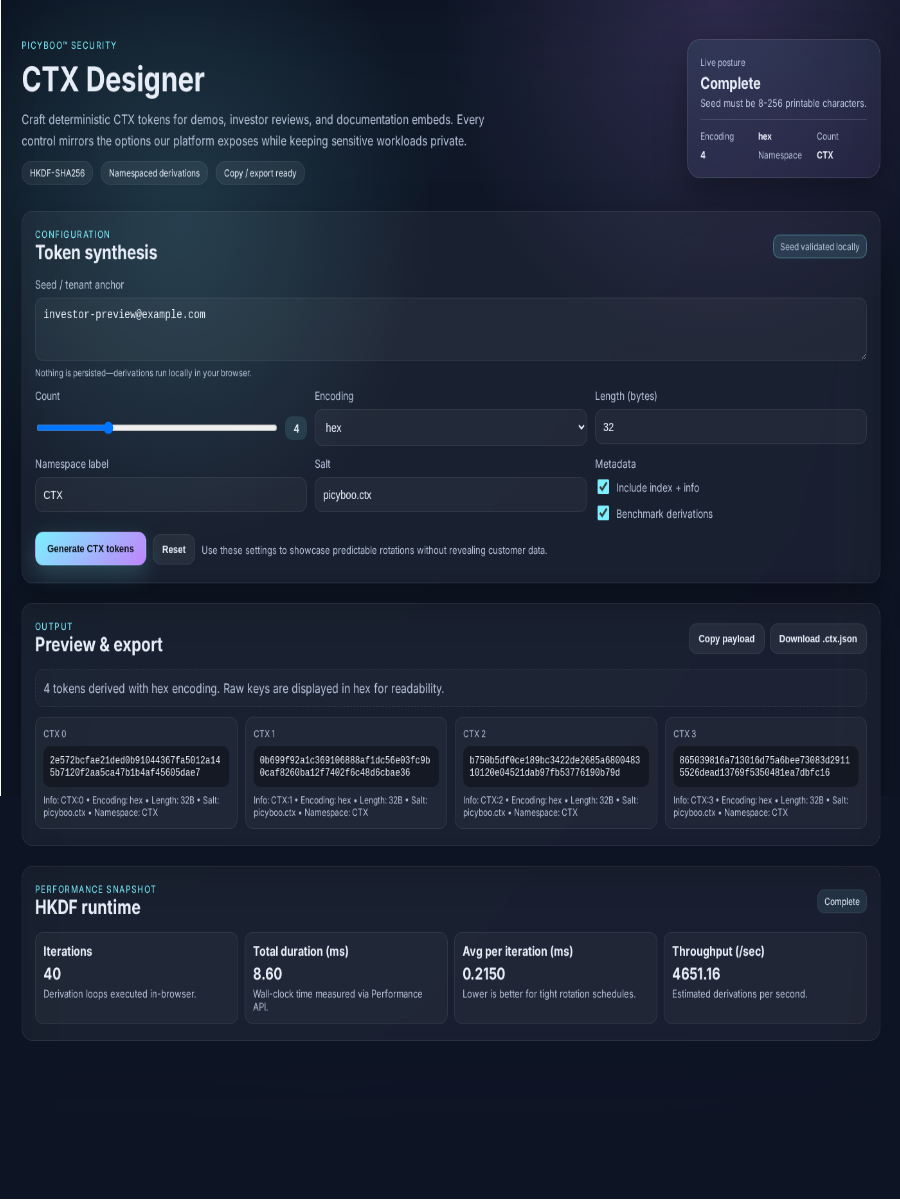Disable the Benchmark derivations checkbox
This screenshot has width=900, height=1200.
click(x=603, y=513)
